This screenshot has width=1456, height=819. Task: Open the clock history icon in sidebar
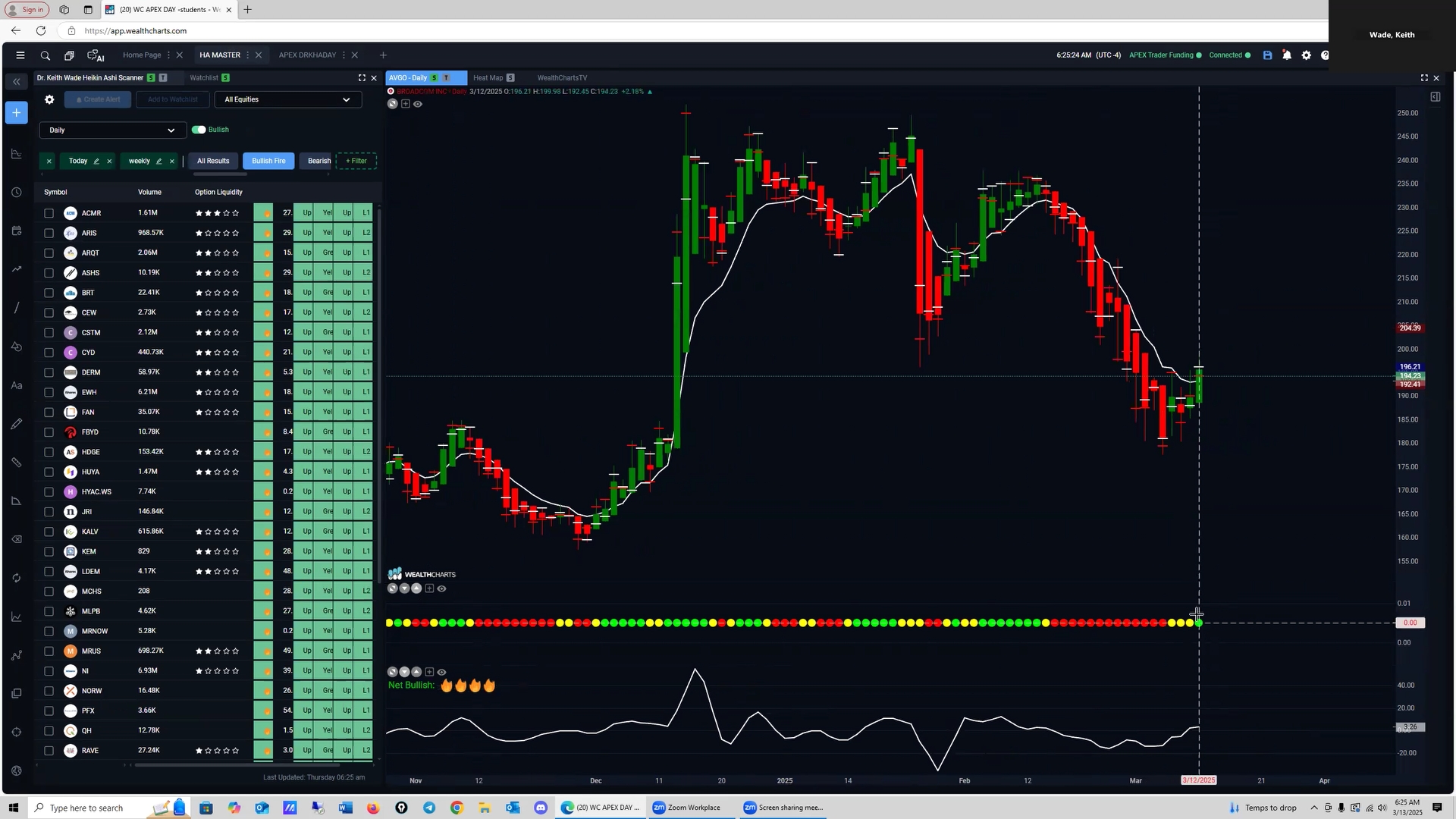click(x=17, y=193)
